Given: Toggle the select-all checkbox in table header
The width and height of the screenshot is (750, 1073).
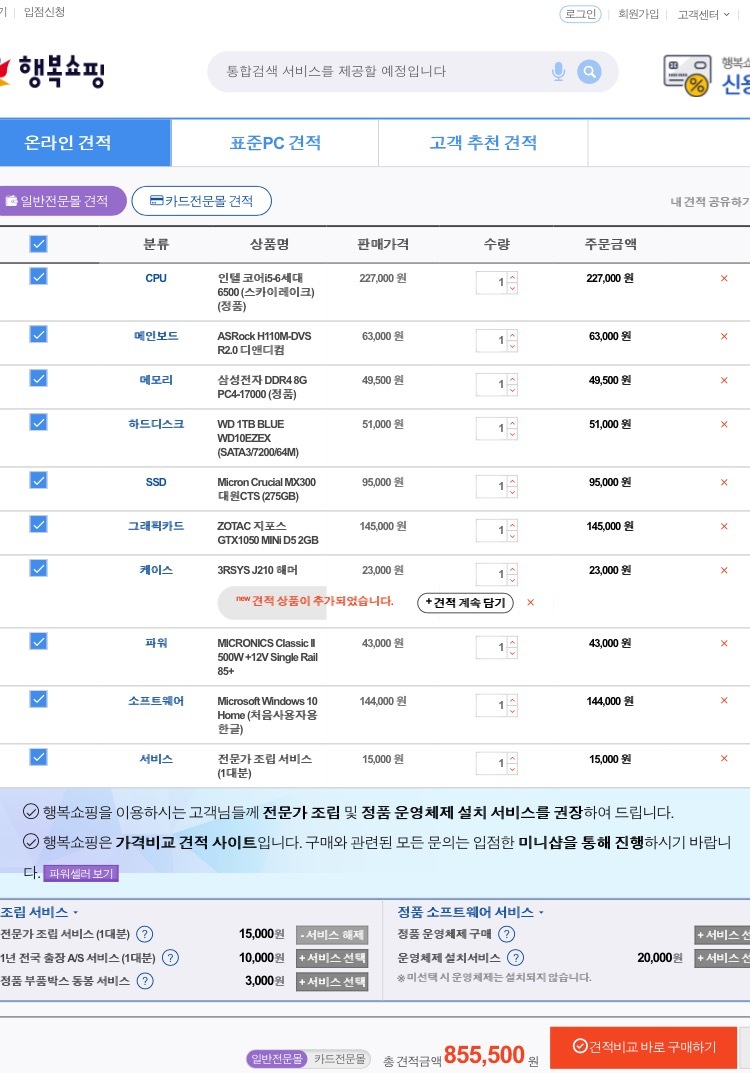Looking at the screenshot, I should [38, 244].
